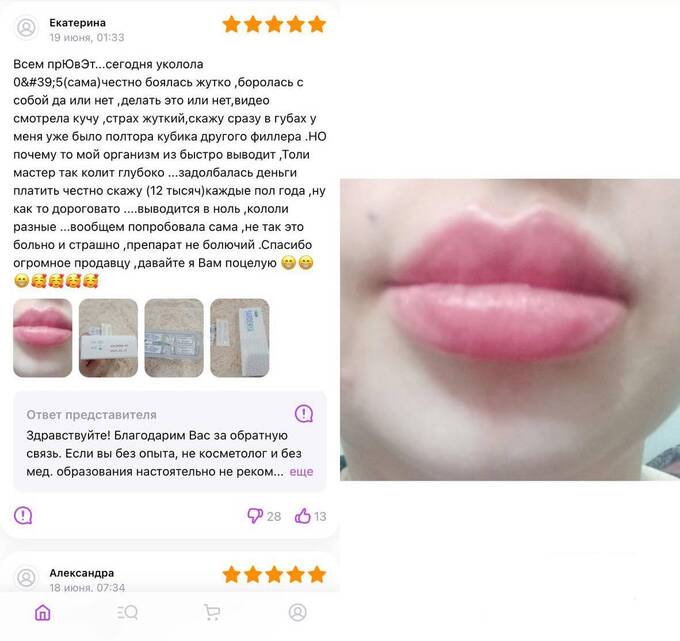The image size is (680, 641).
Task: Click Ekaterina's five-star rating
Action: 274,24
